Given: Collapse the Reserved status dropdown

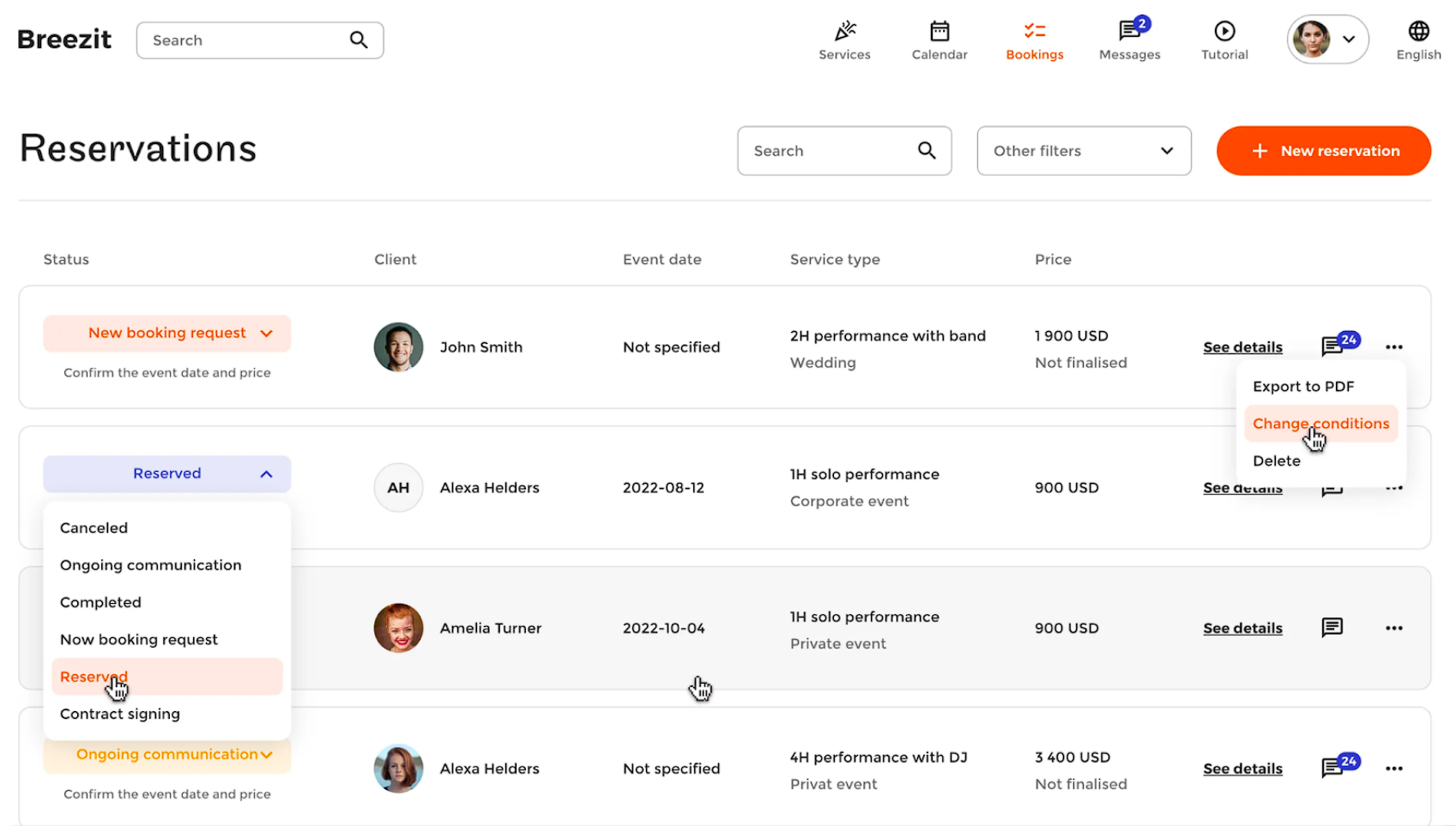Looking at the screenshot, I should click(167, 474).
